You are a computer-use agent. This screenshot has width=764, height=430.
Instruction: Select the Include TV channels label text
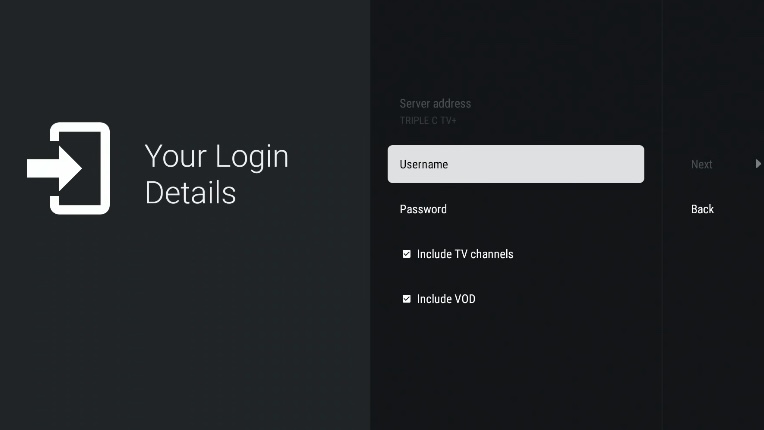[465, 254]
